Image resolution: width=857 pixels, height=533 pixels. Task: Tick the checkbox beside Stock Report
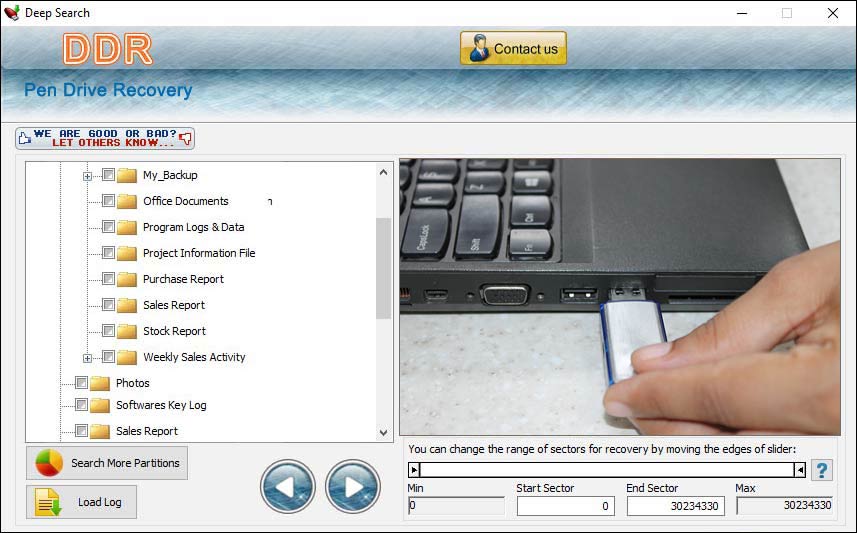click(108, 331)
